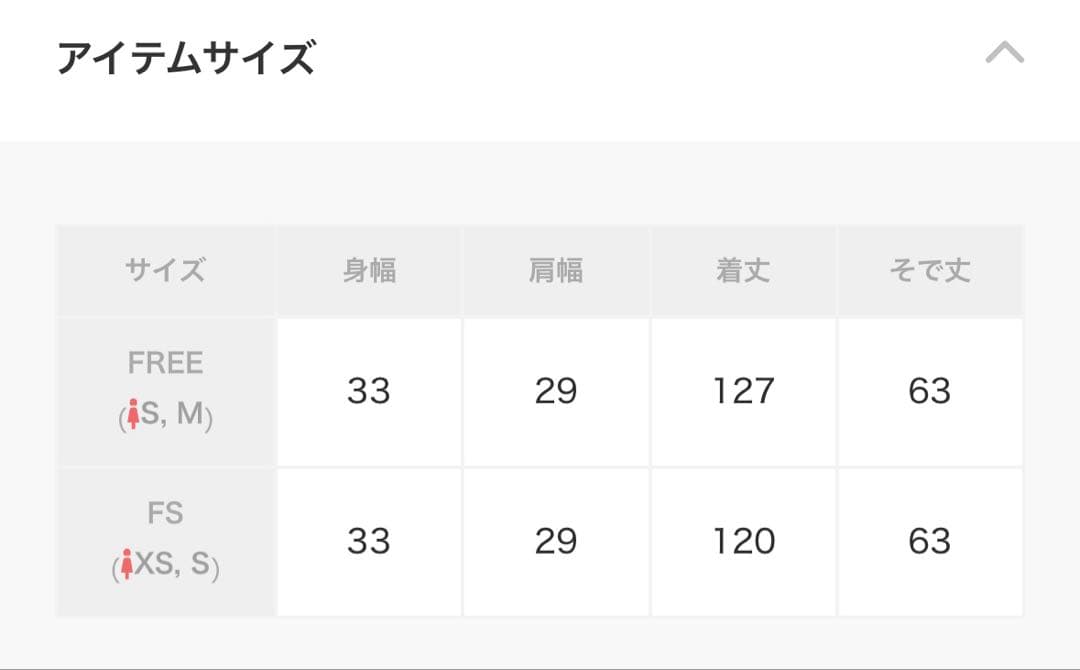Select the red figure symbol in FREE row
Screen dimensions: 1080x670
pos(135,414)
